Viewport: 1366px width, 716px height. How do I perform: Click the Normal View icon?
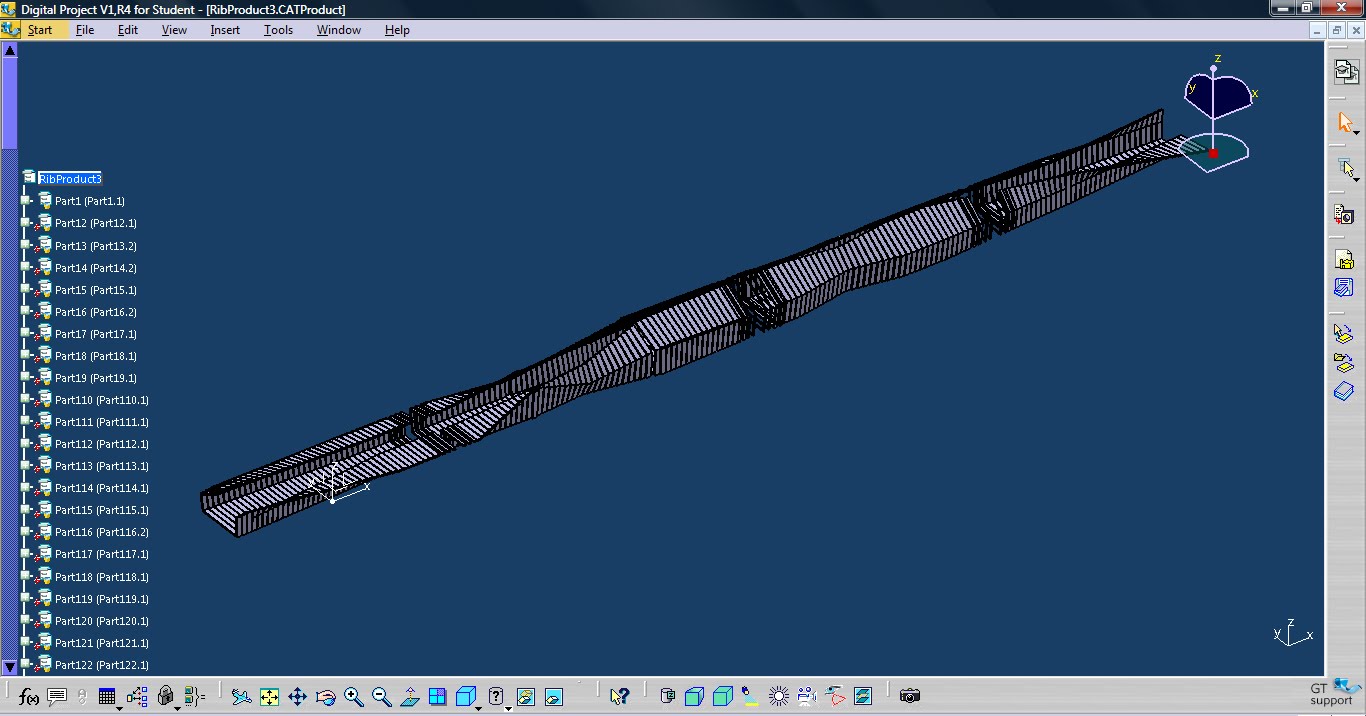(409, 697)
